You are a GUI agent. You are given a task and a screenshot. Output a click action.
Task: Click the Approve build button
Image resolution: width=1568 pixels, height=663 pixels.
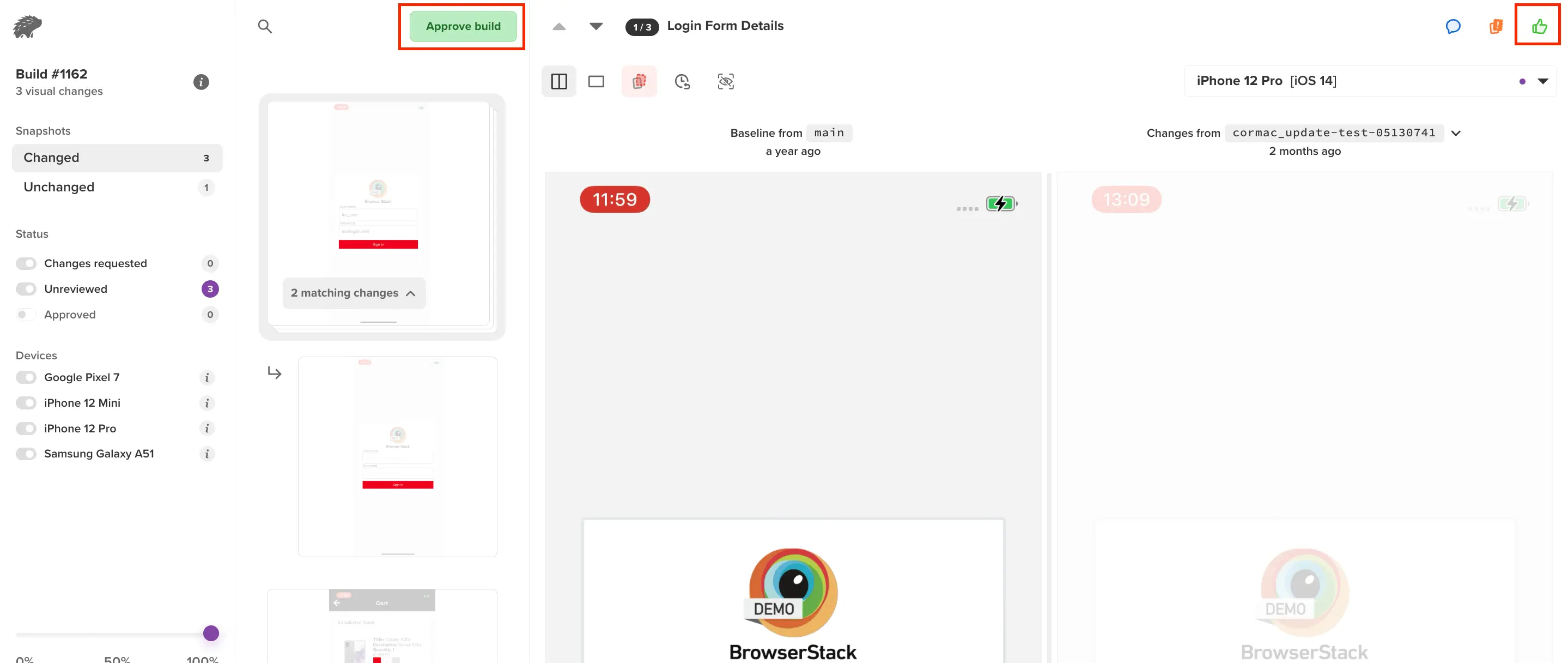click(x=463, y=26)
